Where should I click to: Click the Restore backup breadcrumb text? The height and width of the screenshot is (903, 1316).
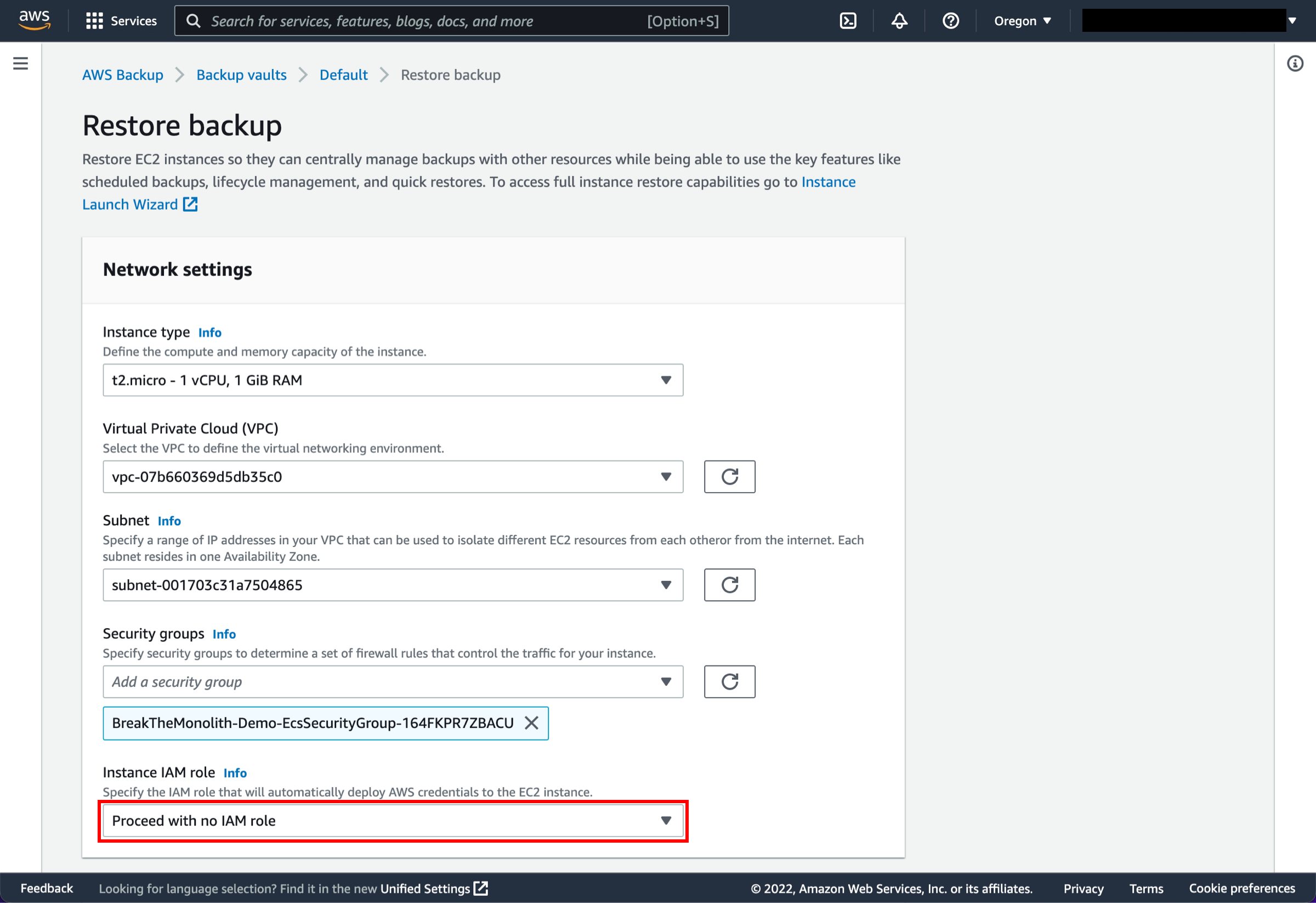pyautogui.click(x=451, y=75)
